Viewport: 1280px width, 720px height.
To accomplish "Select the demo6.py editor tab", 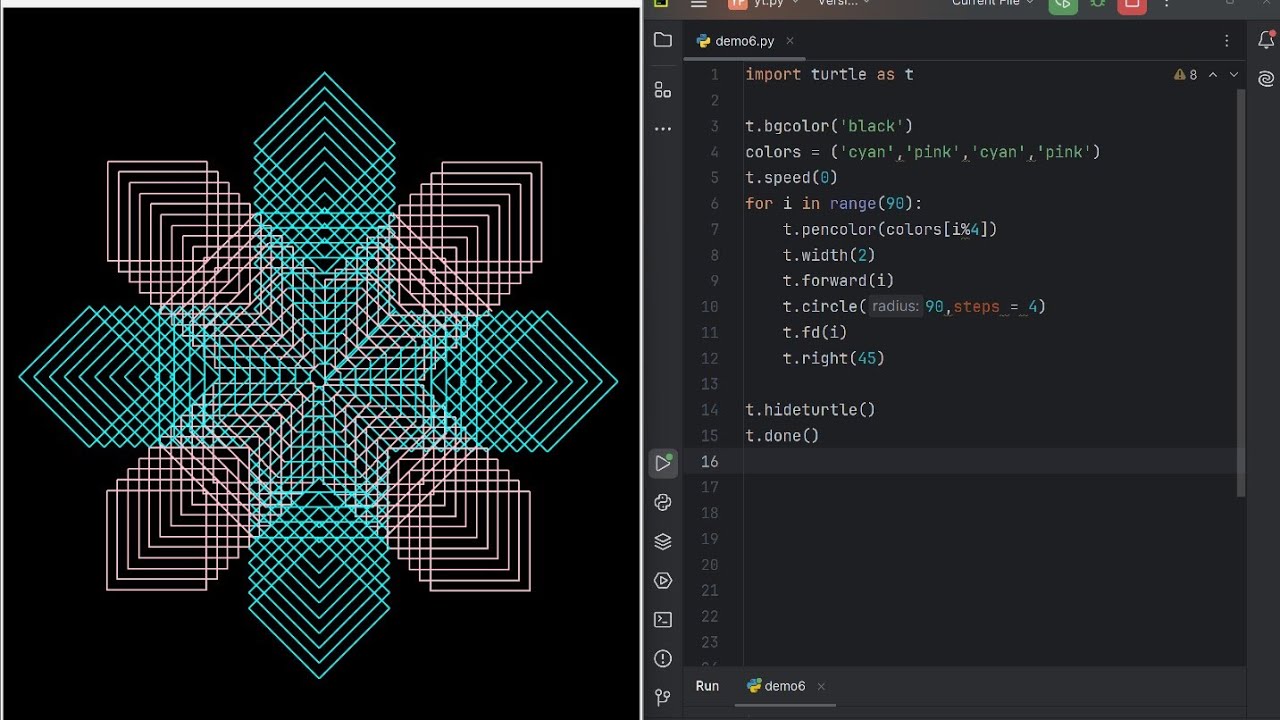I will (x=744, y=41).
